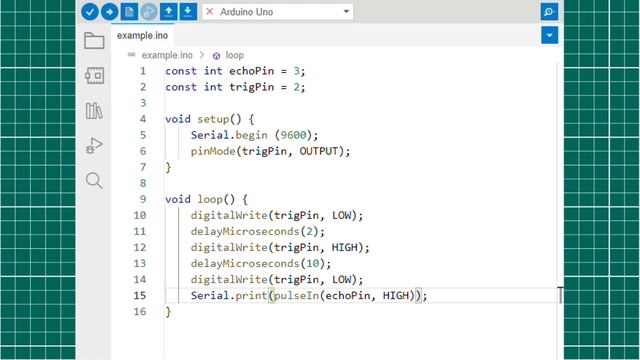Click the Verify checkmark button
The height and width of the screenshot is (360, 640).
click(90, 12)
